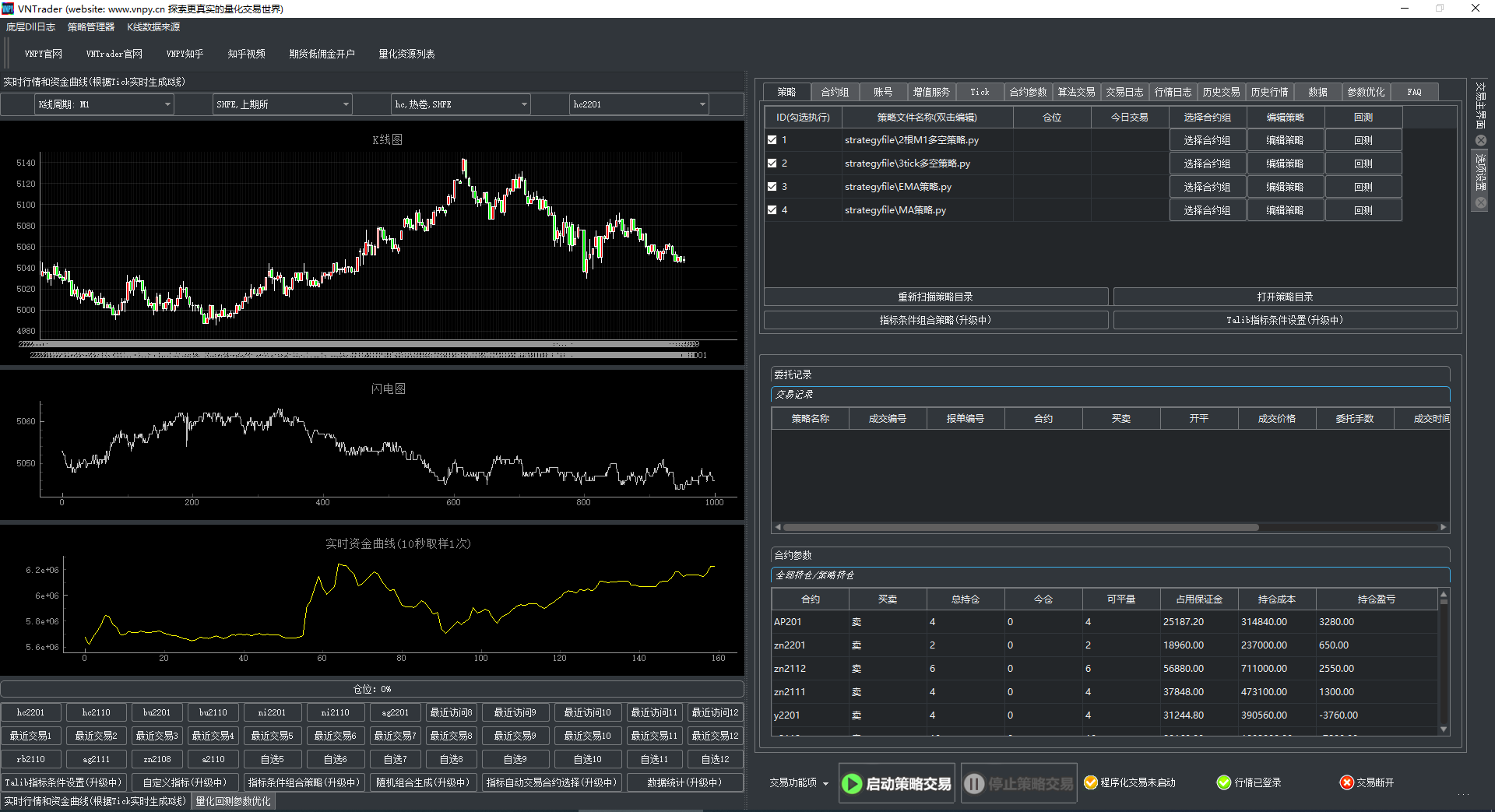
Task: Open the K线周期 M1 dropdown
Action: click(x=167, y=104)
